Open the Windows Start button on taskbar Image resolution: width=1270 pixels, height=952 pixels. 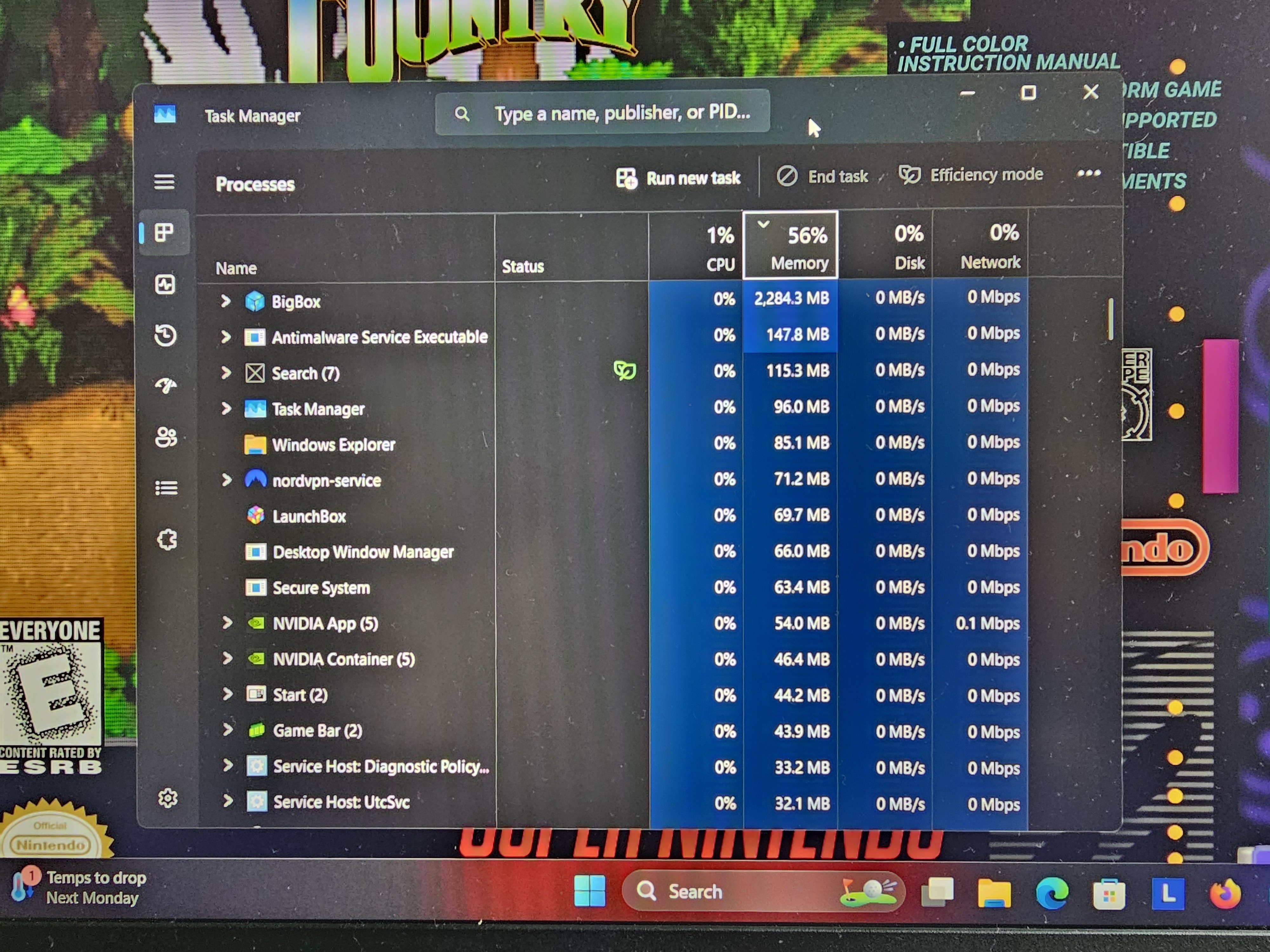click(590, 891)
